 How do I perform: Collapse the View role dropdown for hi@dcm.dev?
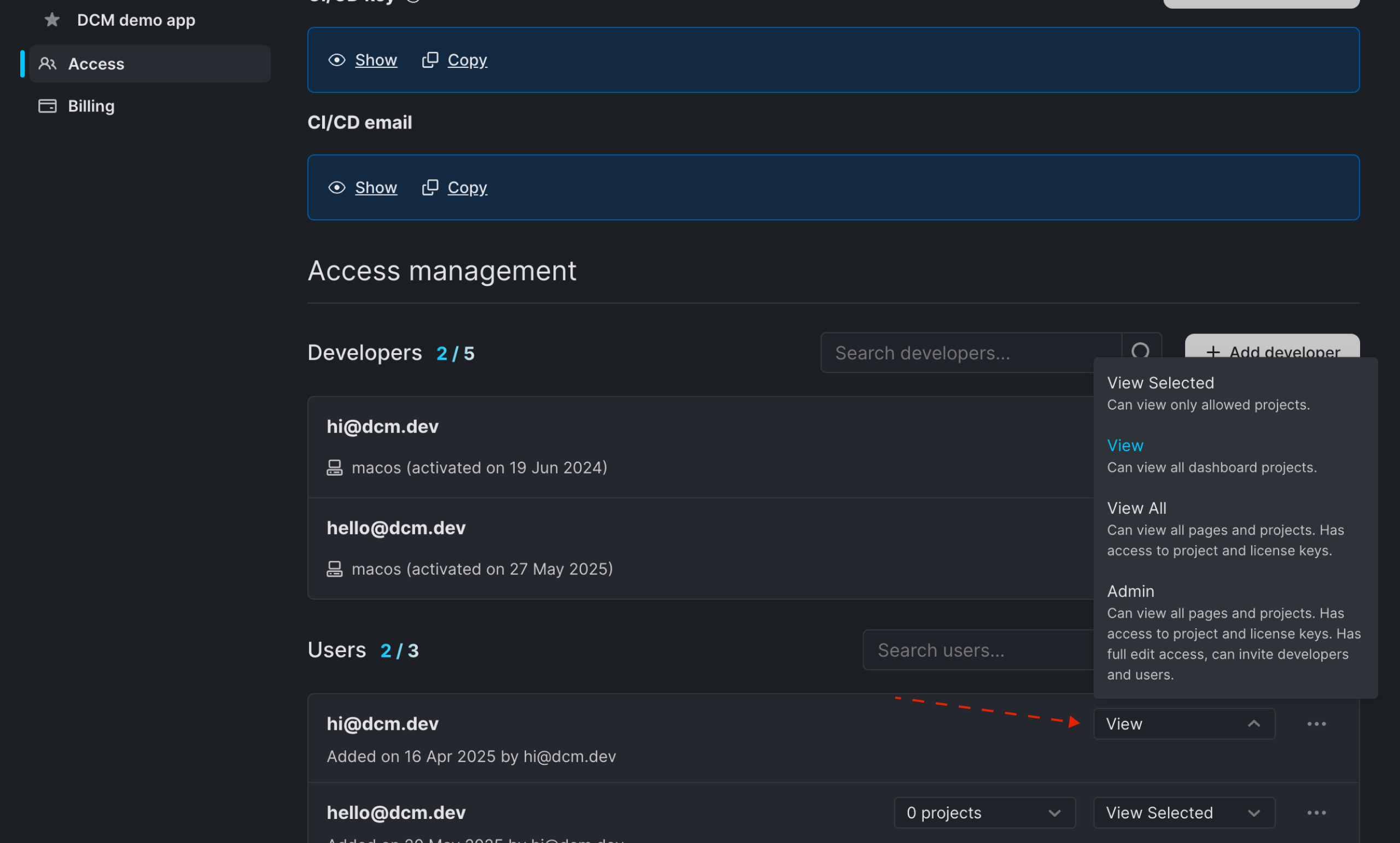1183,724
